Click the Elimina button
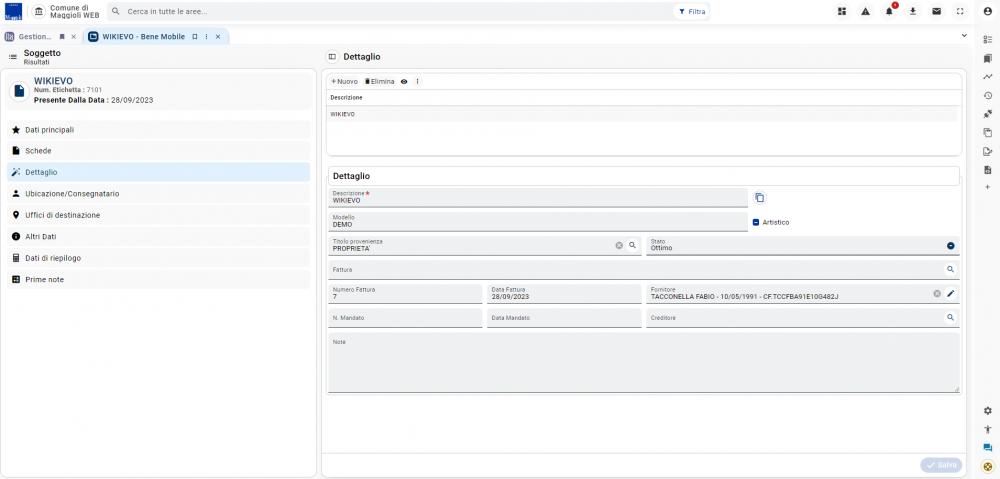1000x479 pixels. tap(379, 82)
